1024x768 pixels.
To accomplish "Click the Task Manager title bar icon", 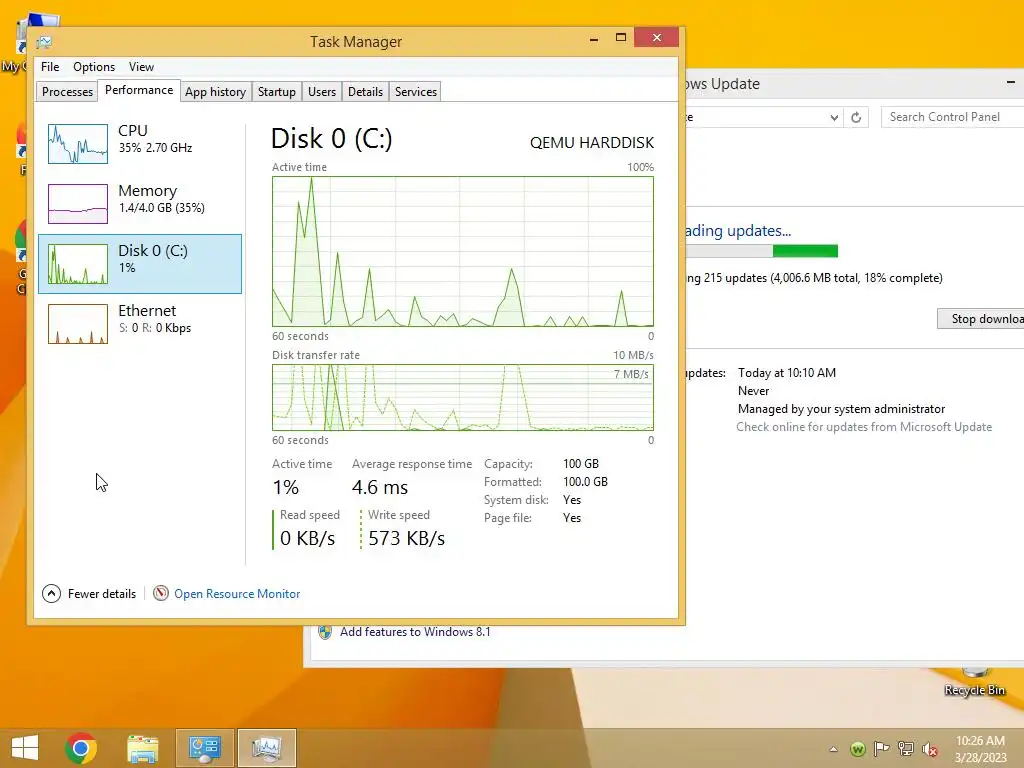I will pos(44,42).
